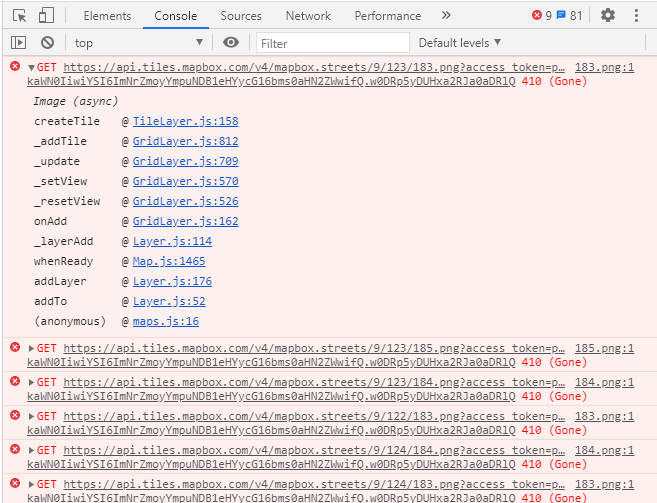Image resolution: width=657 pixels, height=503 pixels.
Task: Open Layer.js:52 source link
Action: pos(169,301)
